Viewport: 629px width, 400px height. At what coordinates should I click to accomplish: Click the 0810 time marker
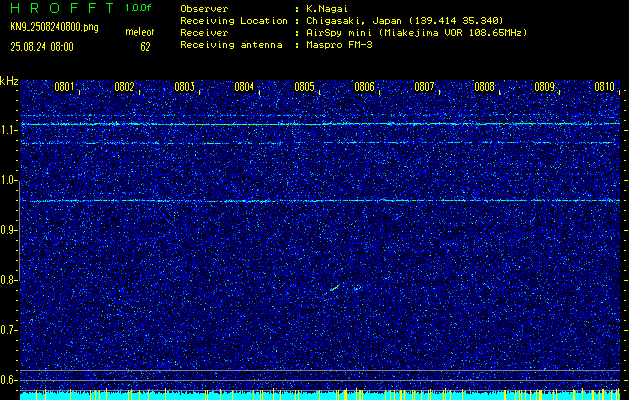pos(605,87)
